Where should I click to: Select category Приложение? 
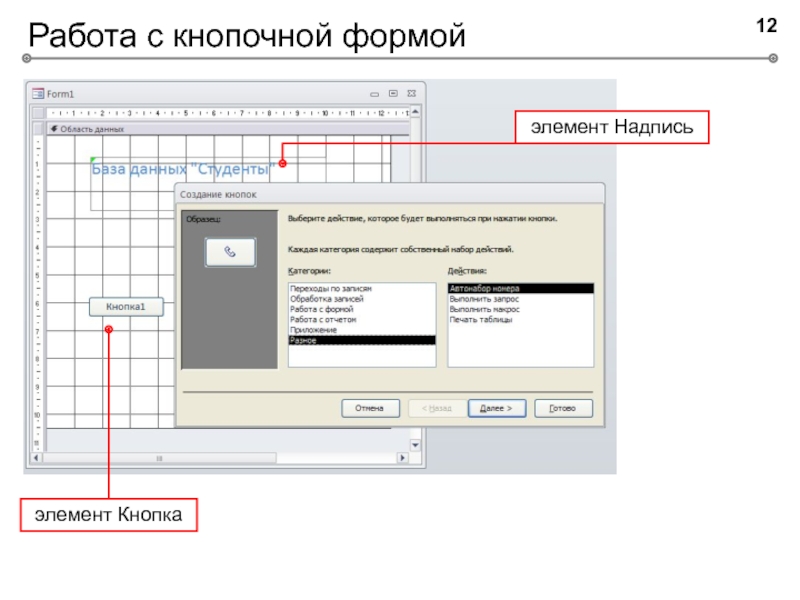pyautogui.click(x=362, y=330)
